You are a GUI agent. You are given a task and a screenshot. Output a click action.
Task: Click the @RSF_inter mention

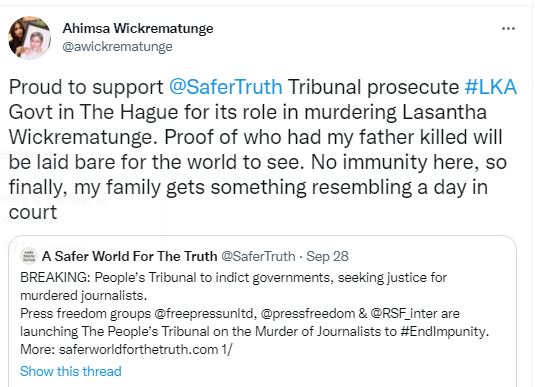click(403, 313)
